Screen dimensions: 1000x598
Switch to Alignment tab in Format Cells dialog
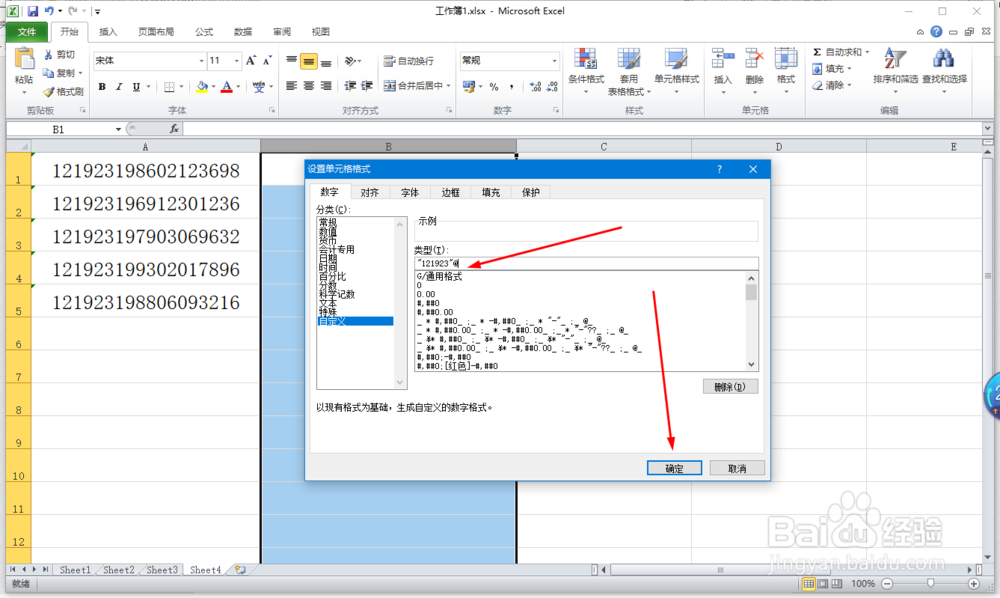(369, 193)
